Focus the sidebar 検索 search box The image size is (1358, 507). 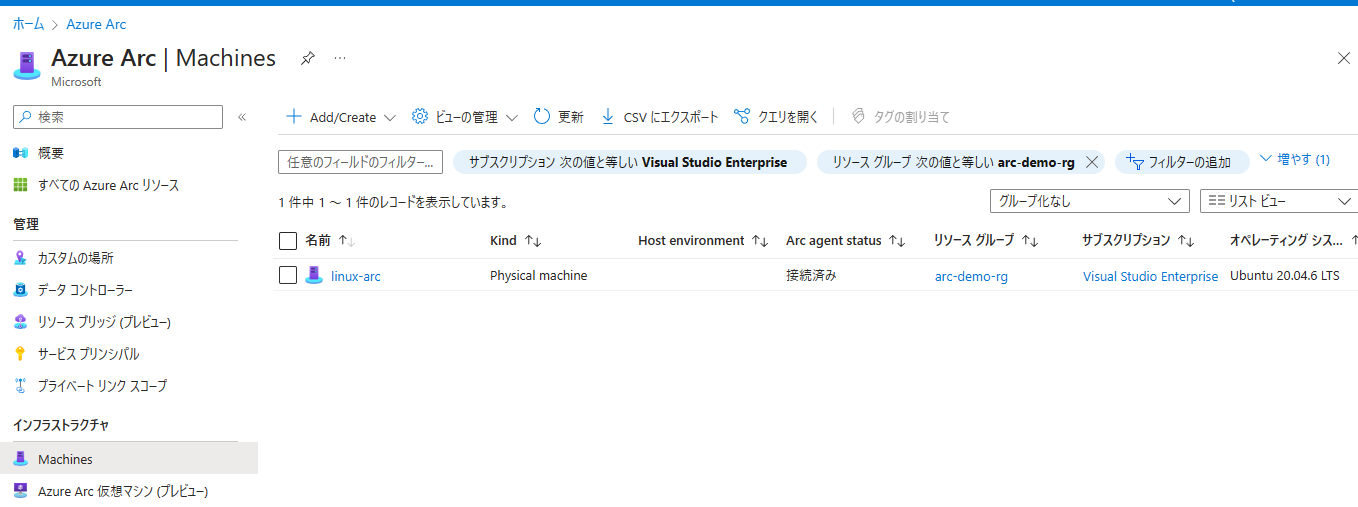(x=117, y=117)
